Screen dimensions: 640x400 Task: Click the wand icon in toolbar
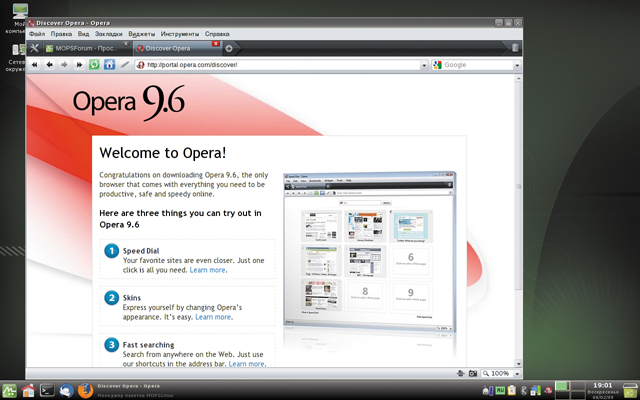click(124, 65)
